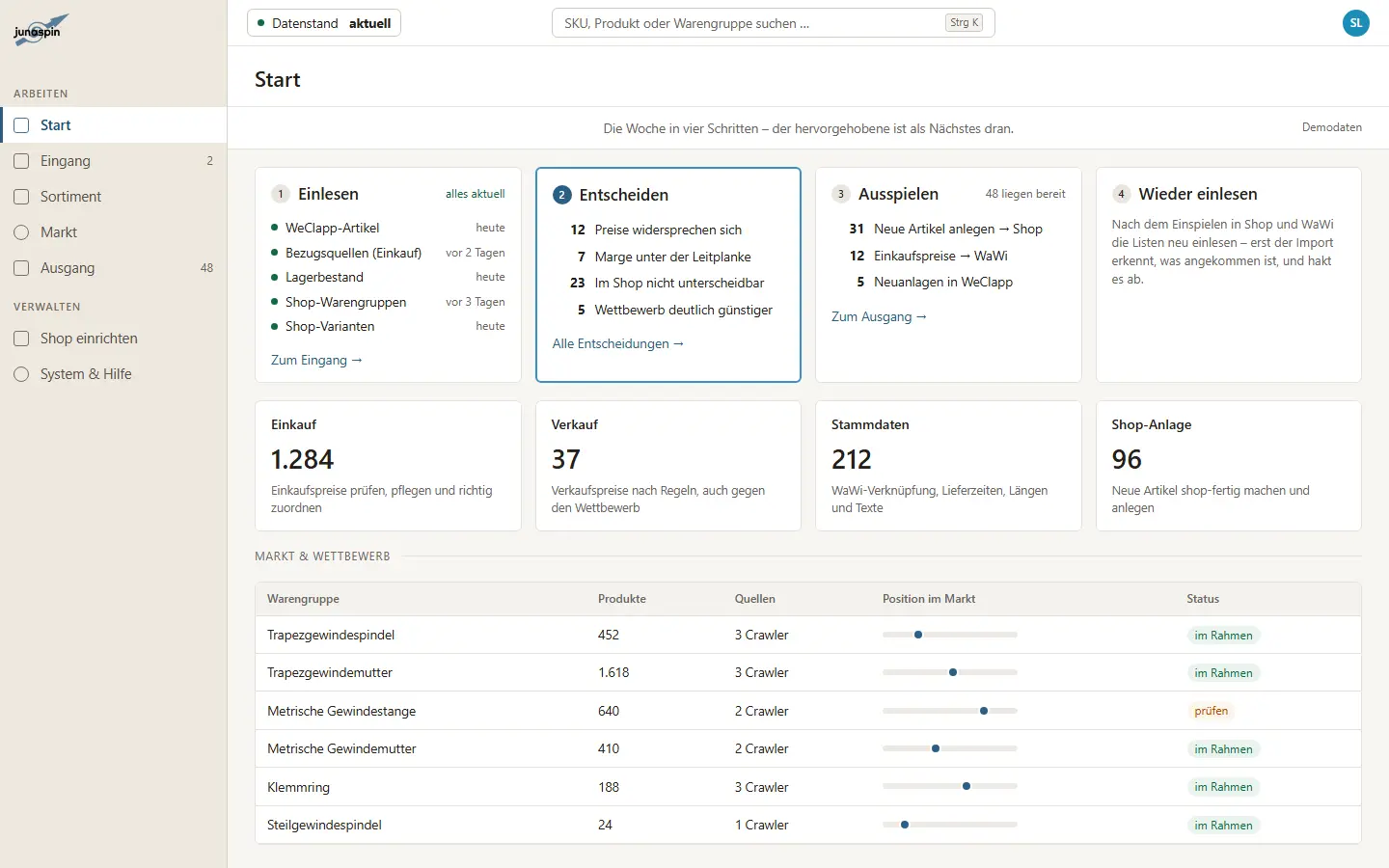Follow the Zum Eingang link
The height and width of the screenshot is (868, 1389).
(316, 360)
